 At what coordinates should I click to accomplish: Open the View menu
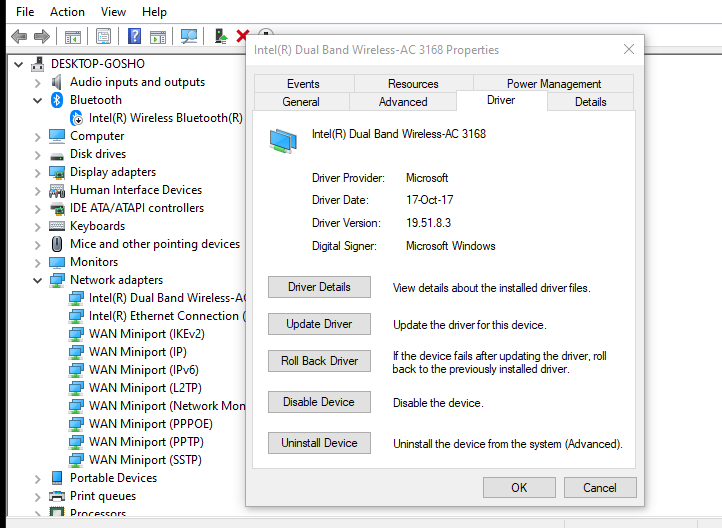click(113, 12)
